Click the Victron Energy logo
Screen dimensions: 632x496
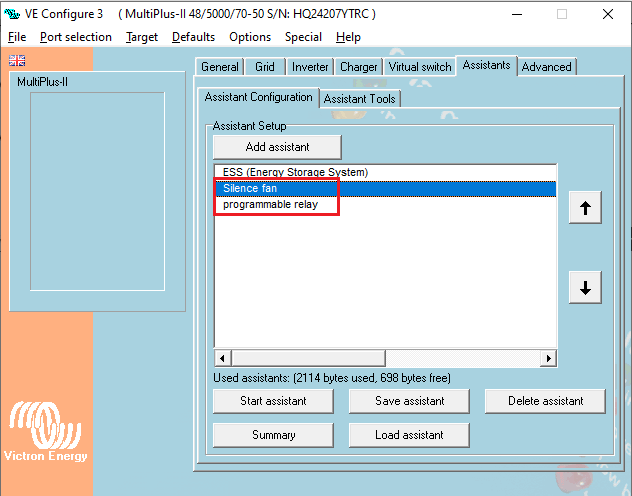47,432
